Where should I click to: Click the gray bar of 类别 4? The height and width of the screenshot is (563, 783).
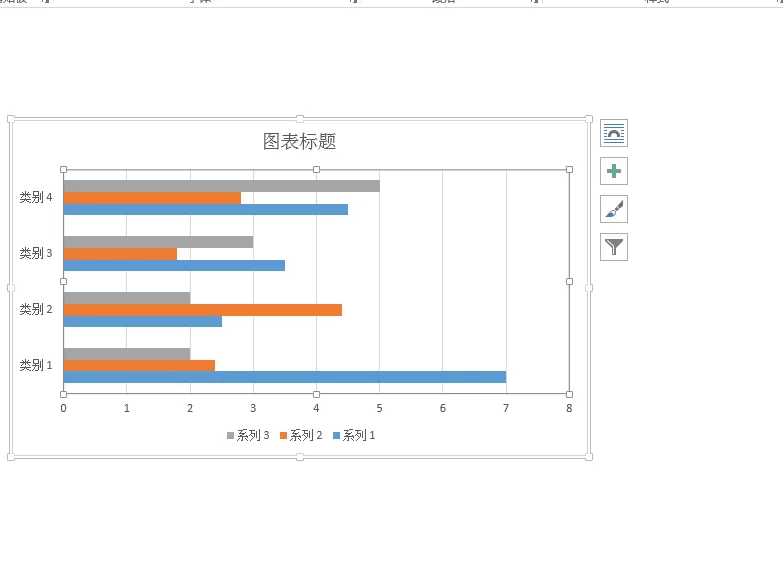coord(222,186)
